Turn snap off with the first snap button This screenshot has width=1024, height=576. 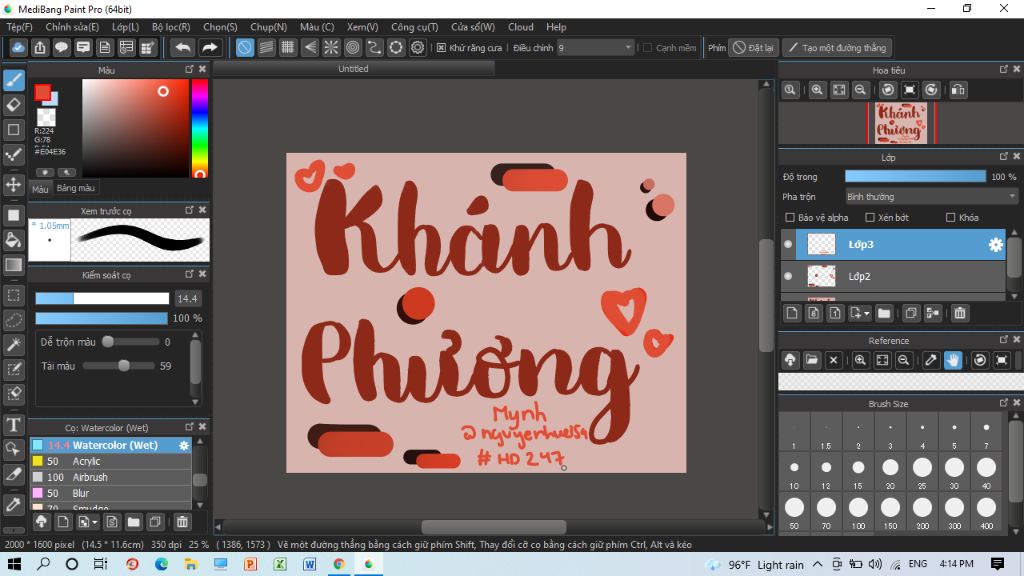point(245,48)
